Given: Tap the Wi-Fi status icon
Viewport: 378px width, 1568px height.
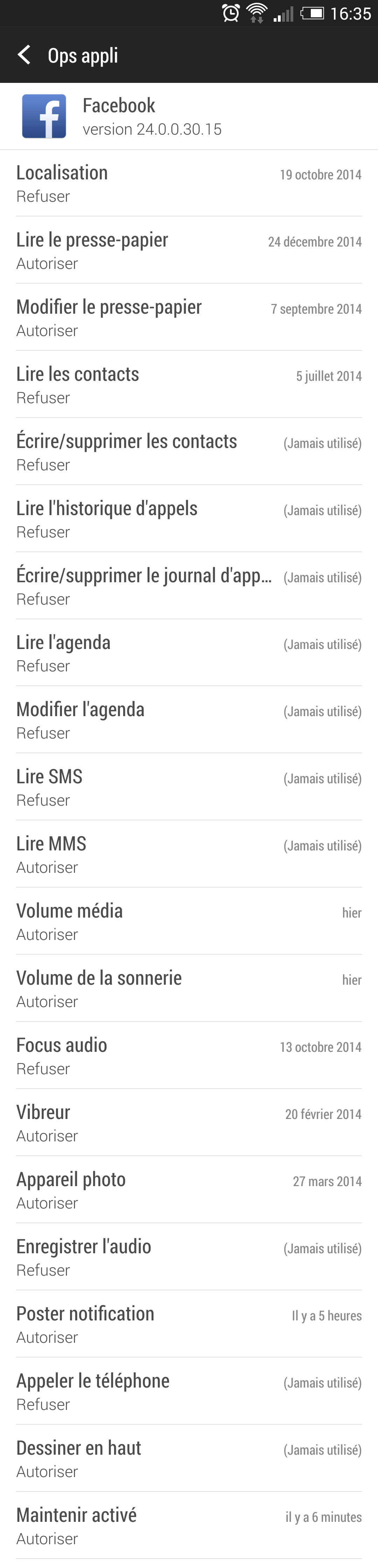Looking at the screenshot, I should pyautogui.click(x=257, y=13).
